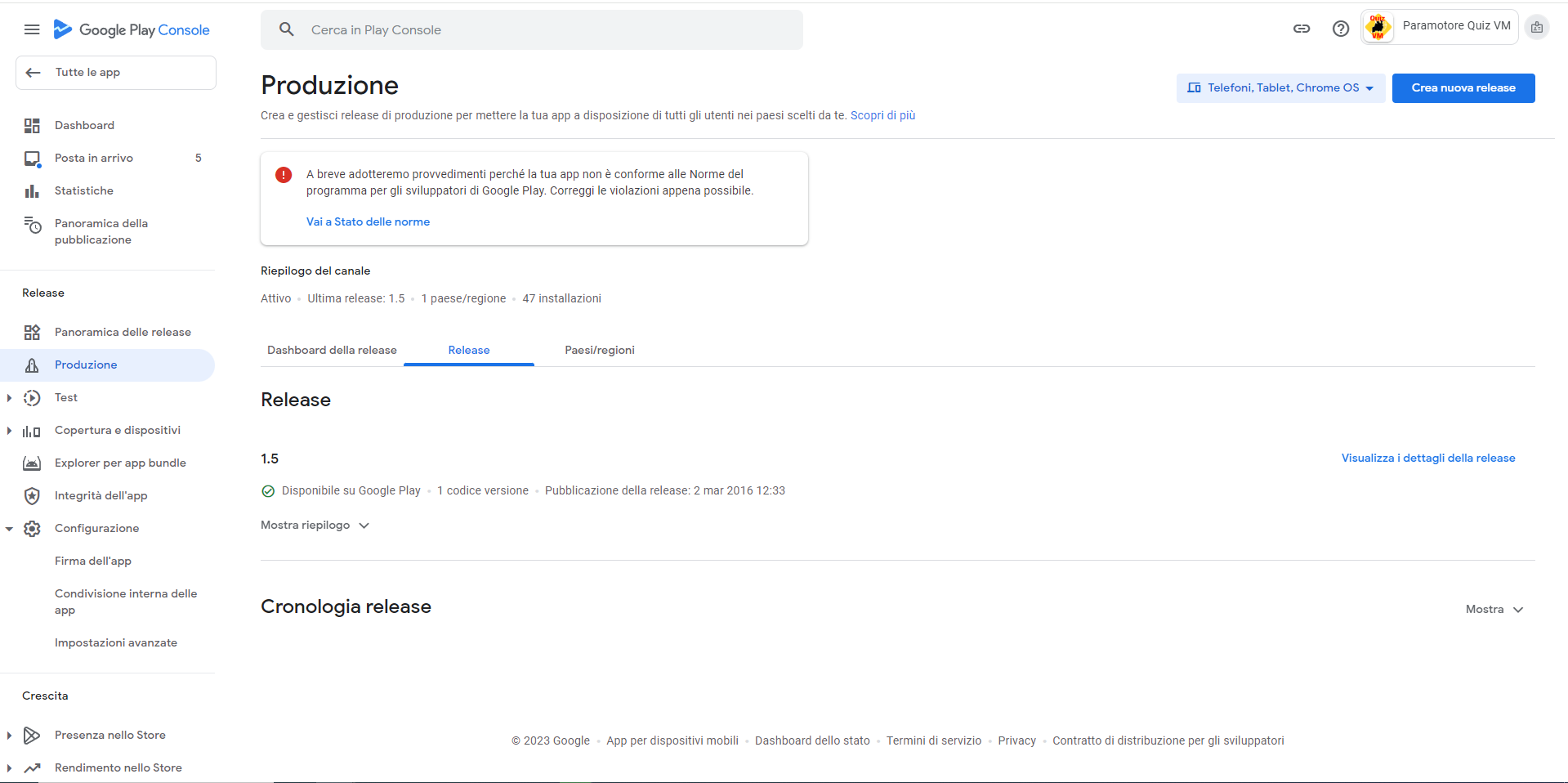Screen dimensions: 1568x783
Task: Expand the Test section arrow
Action: pyautogui.click(x=9, y=398)
